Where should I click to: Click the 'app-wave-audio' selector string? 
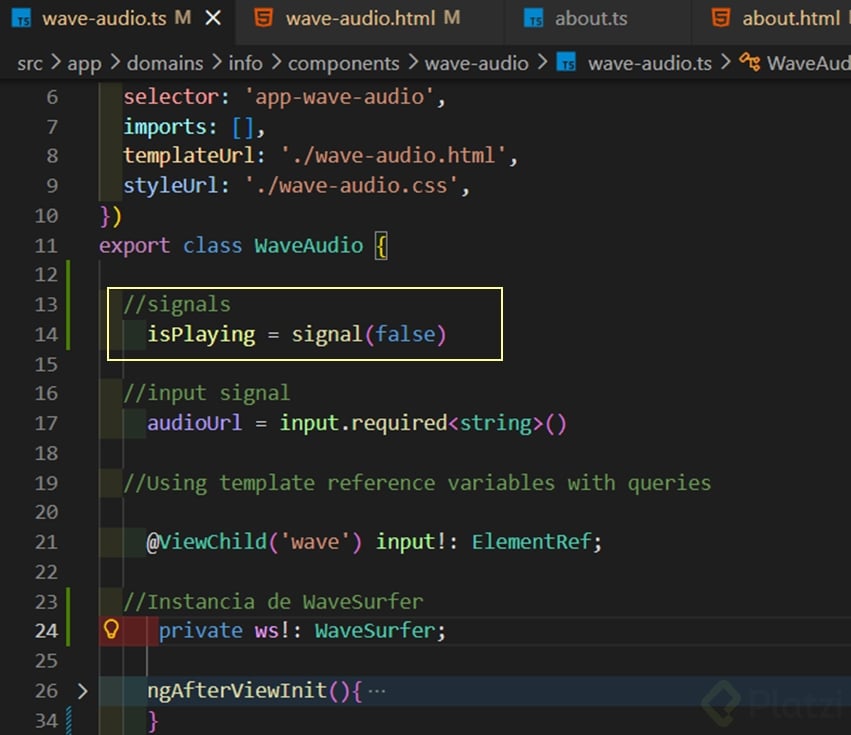tap(340, 97)
